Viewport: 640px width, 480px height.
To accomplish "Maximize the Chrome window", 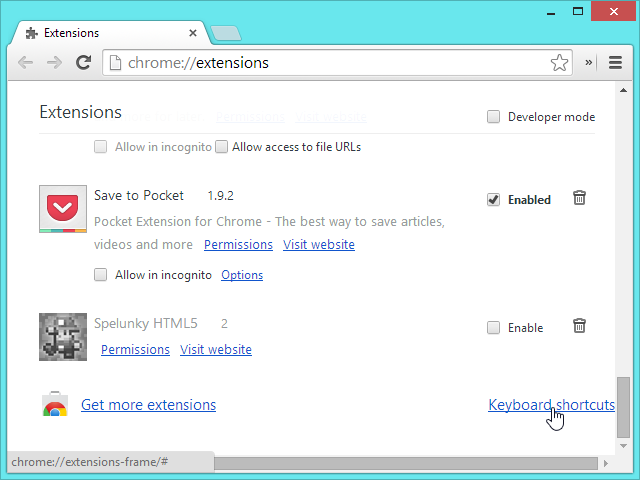I will point(578,11).
